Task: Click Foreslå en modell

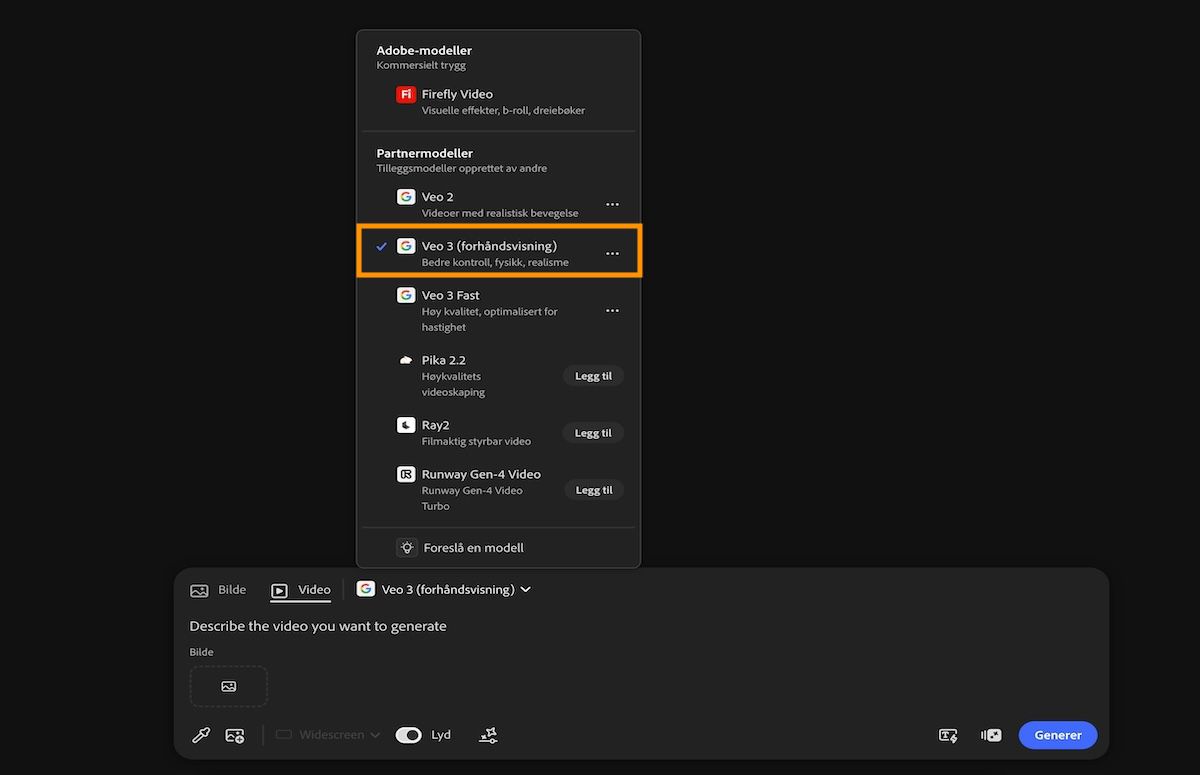Action: tap(498, 548)
